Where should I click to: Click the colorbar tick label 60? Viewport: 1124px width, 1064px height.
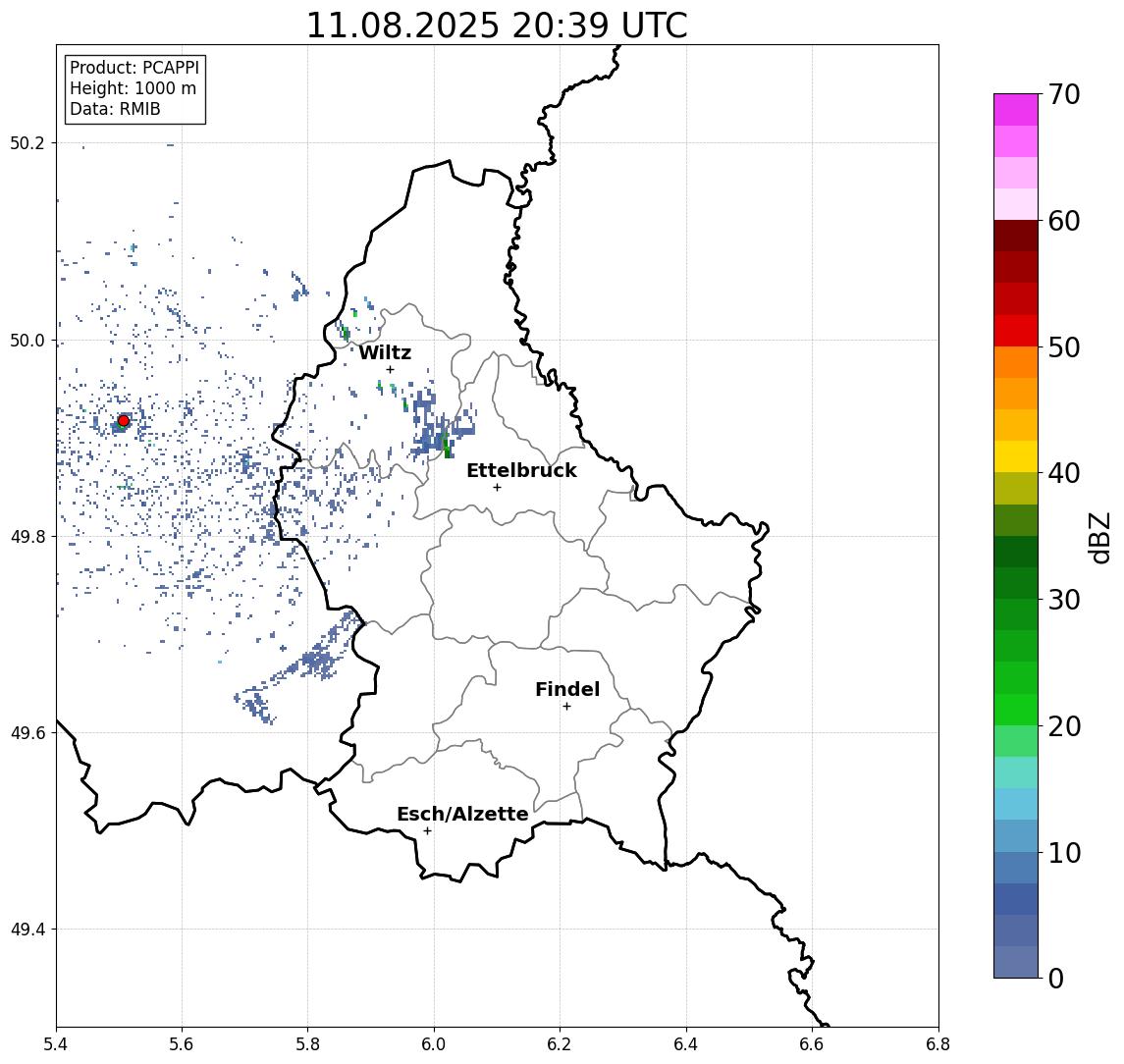pos(1064,221)
